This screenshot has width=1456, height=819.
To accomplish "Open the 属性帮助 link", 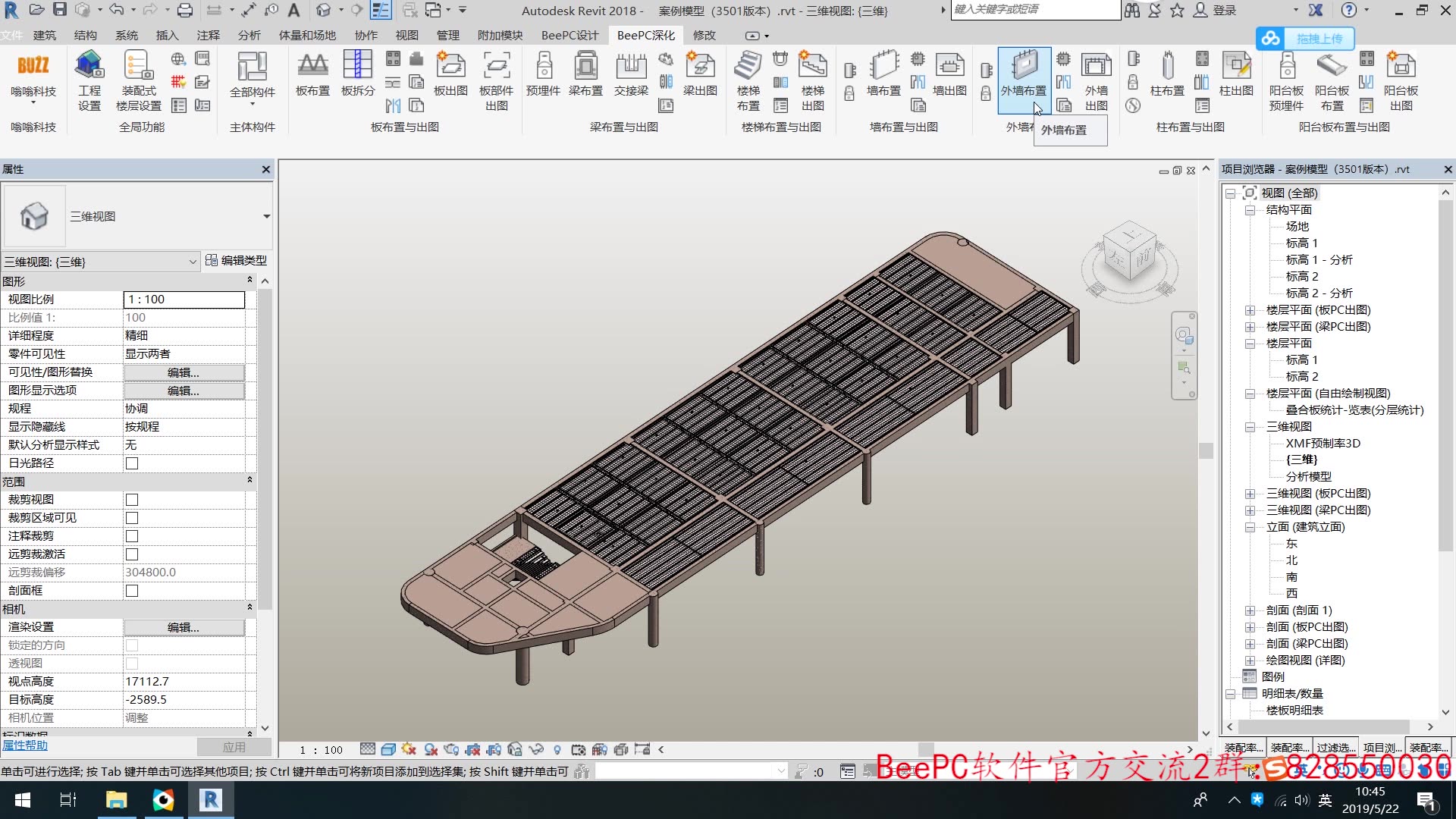I will (25, 746).
